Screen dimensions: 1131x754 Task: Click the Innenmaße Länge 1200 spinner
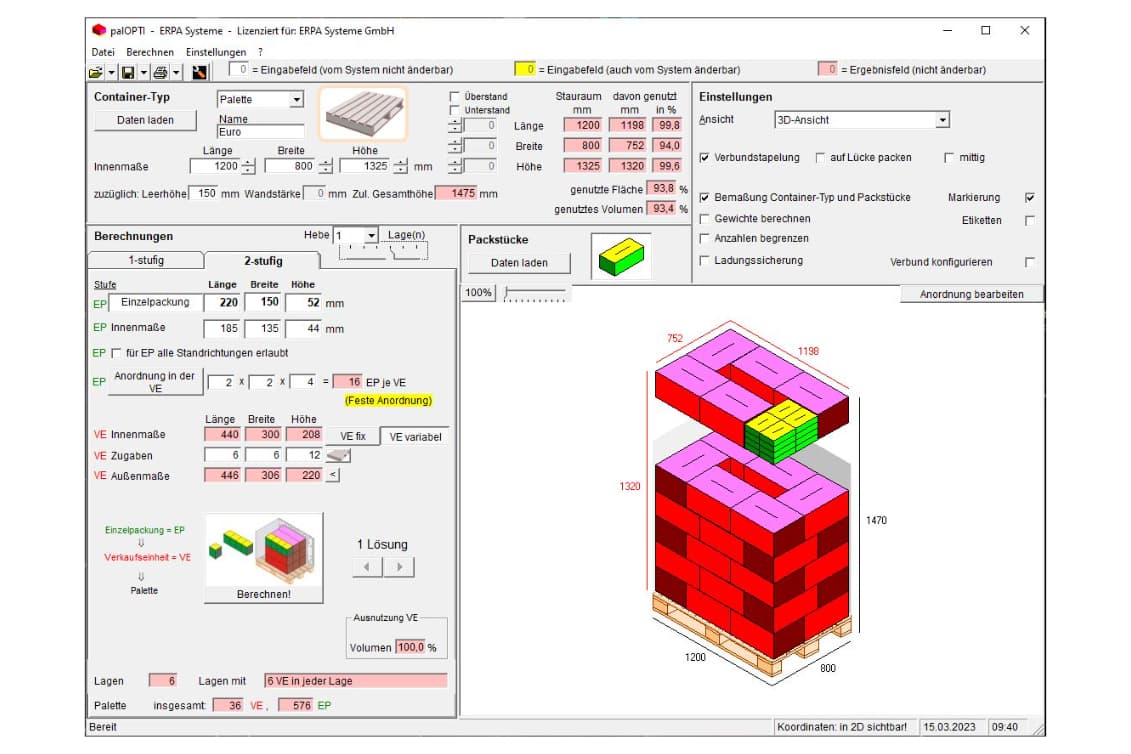(x=248, y=167)
